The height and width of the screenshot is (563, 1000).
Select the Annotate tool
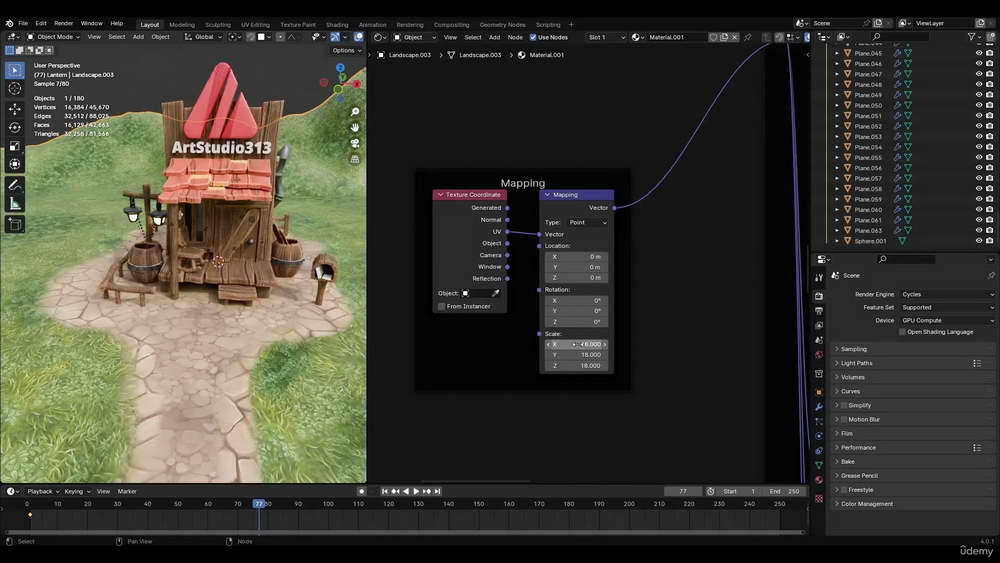[15, 185]
